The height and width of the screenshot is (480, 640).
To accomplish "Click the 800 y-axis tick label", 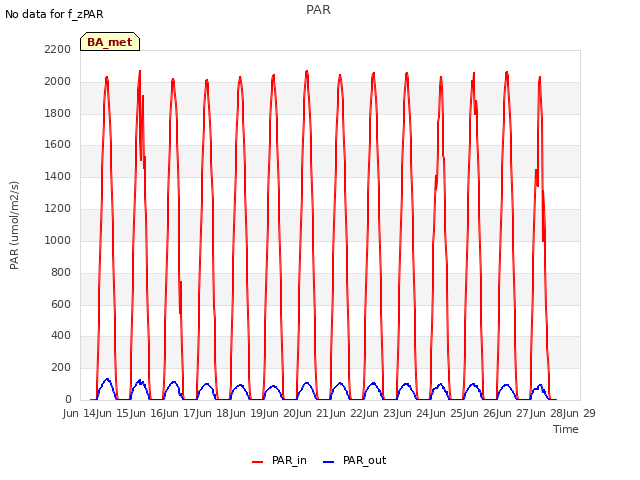I will (x=61, y=272).
